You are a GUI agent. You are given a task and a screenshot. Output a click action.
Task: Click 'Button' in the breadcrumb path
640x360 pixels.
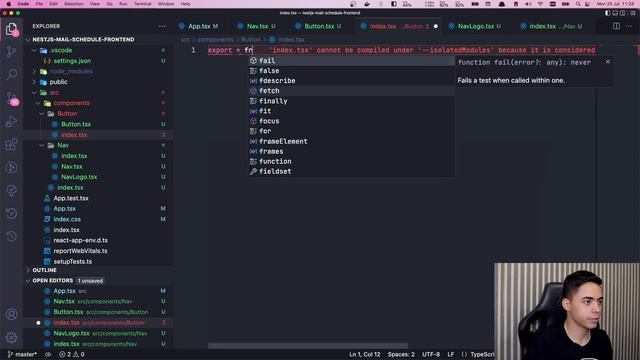[x=251, y=40]
